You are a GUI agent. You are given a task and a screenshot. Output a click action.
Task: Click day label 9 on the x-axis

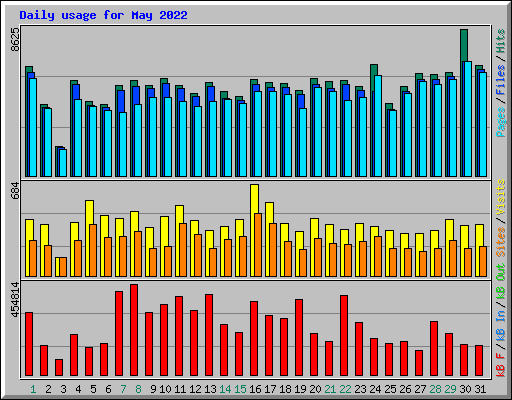(153, 389)
